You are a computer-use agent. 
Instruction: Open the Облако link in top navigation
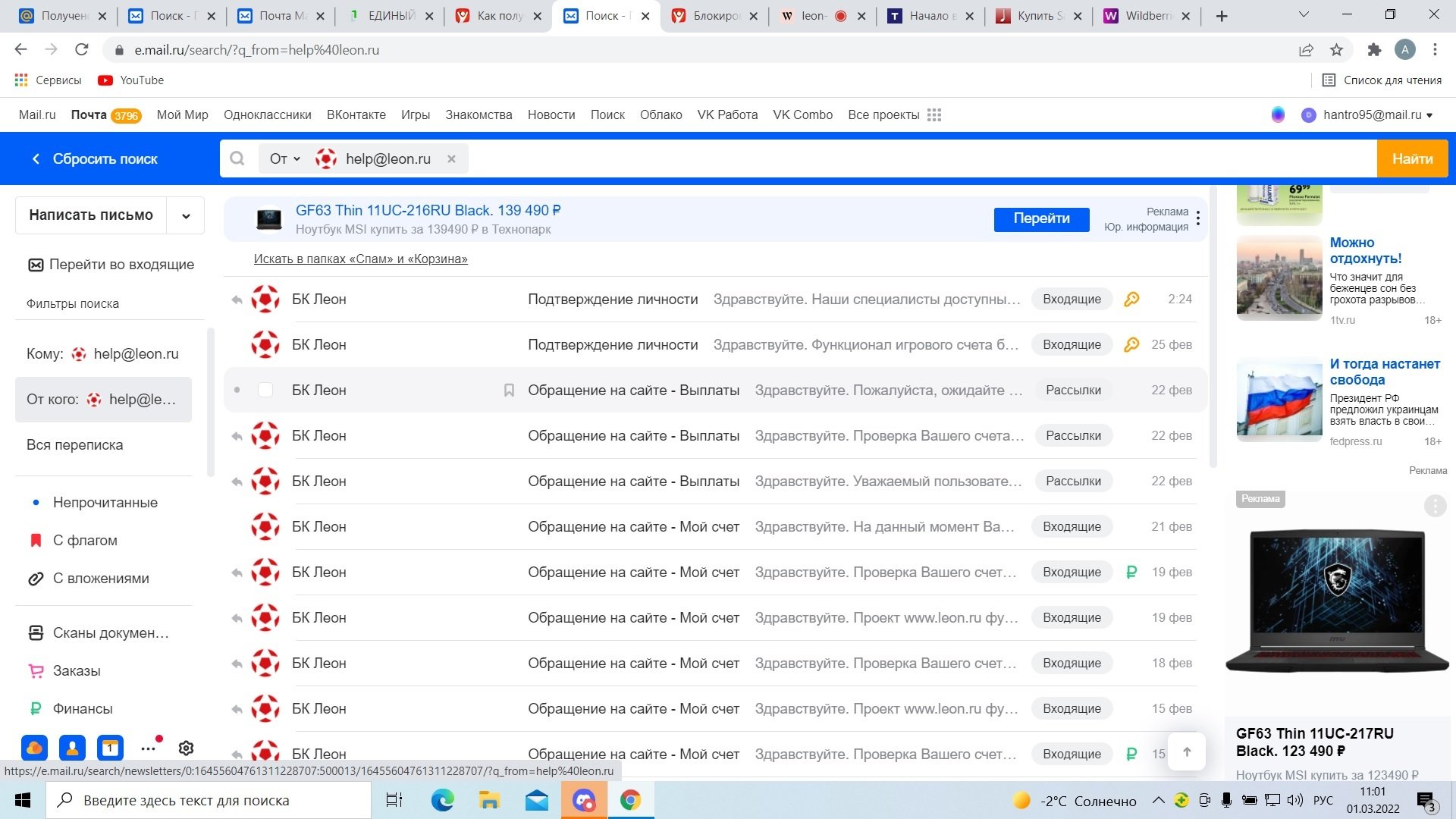point(661,115)
